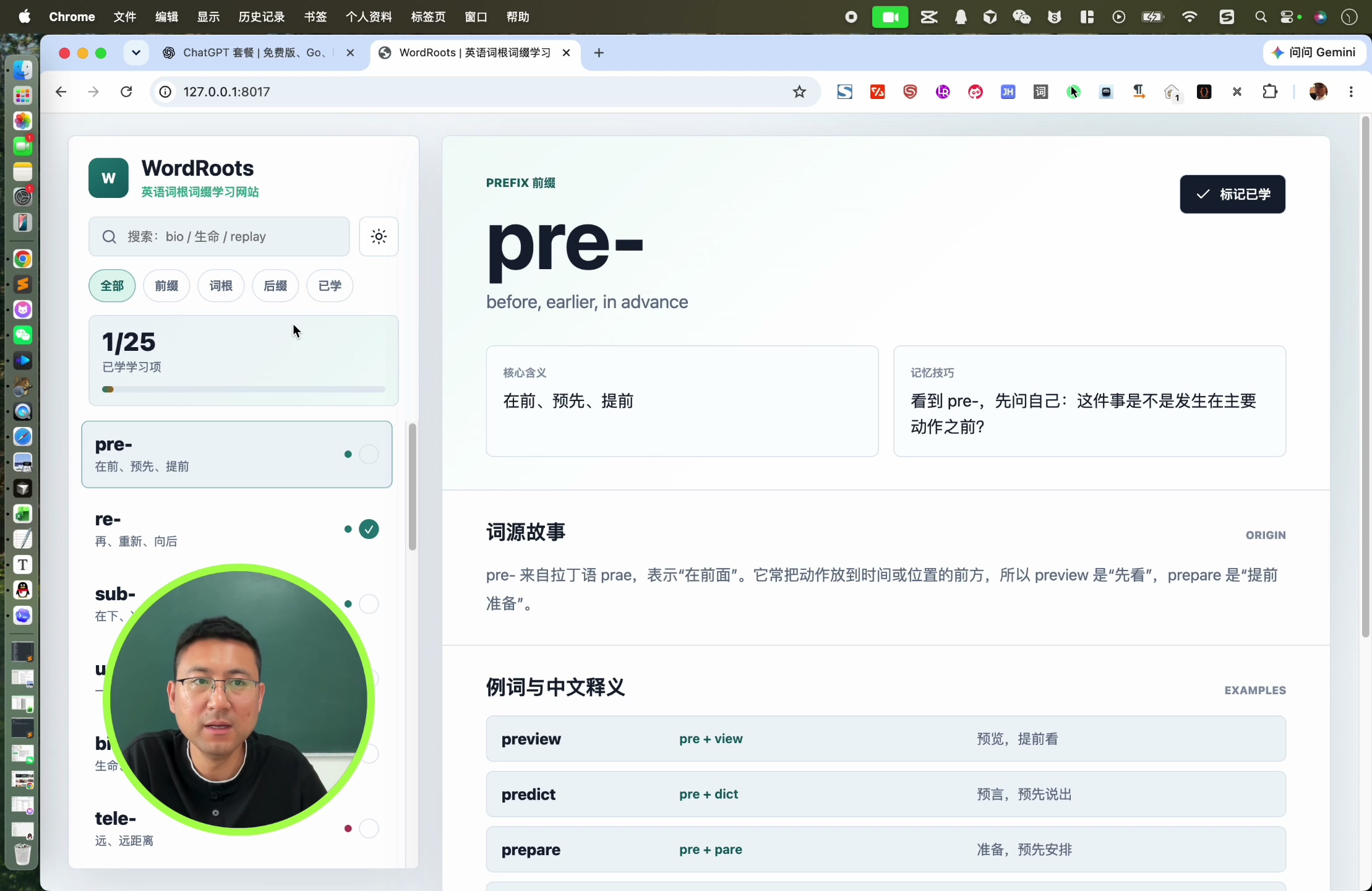Click the 1/25 learning progress bar
This screenshot has height=891, width=1372.
click(x=244, y=389)
